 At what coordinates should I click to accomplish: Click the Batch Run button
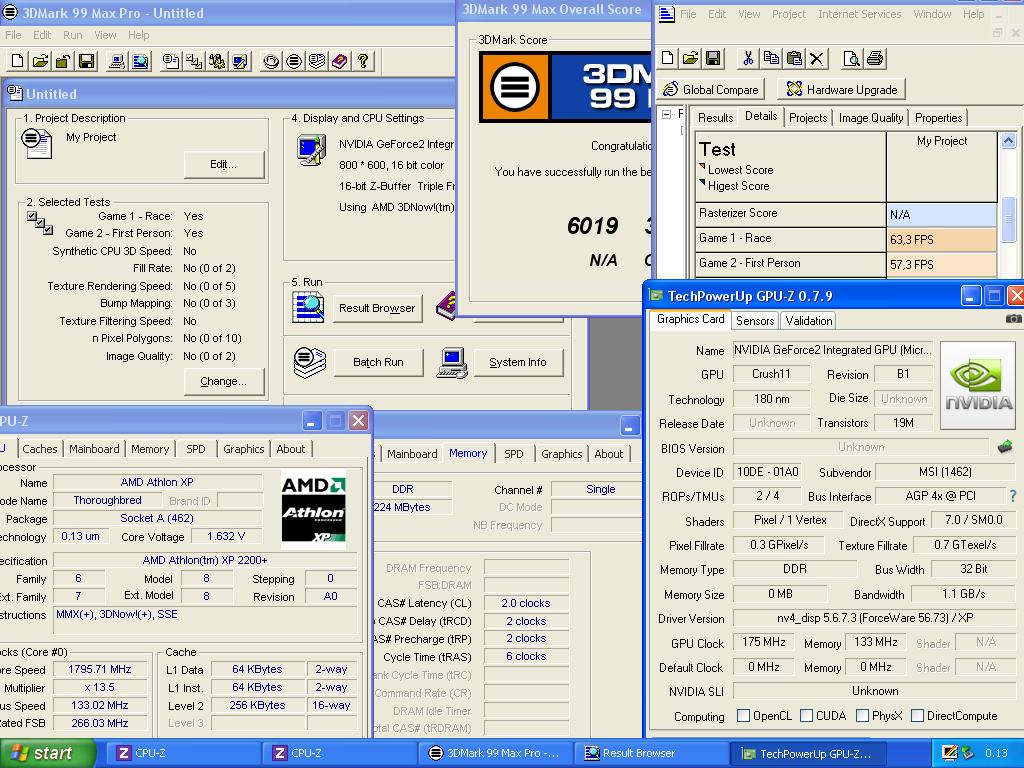click(x=378, y=362)
